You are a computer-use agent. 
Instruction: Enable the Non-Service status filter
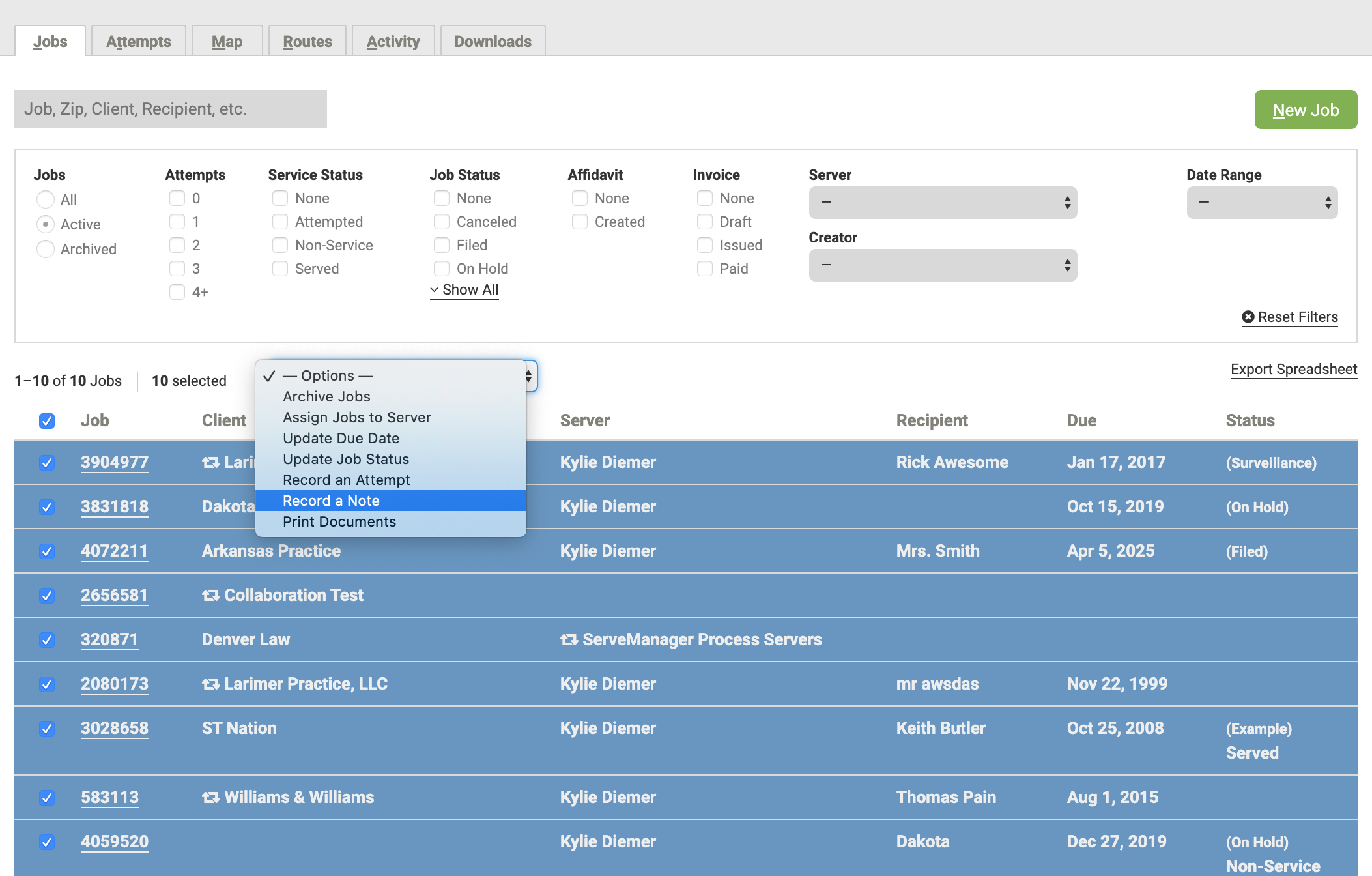279,245
